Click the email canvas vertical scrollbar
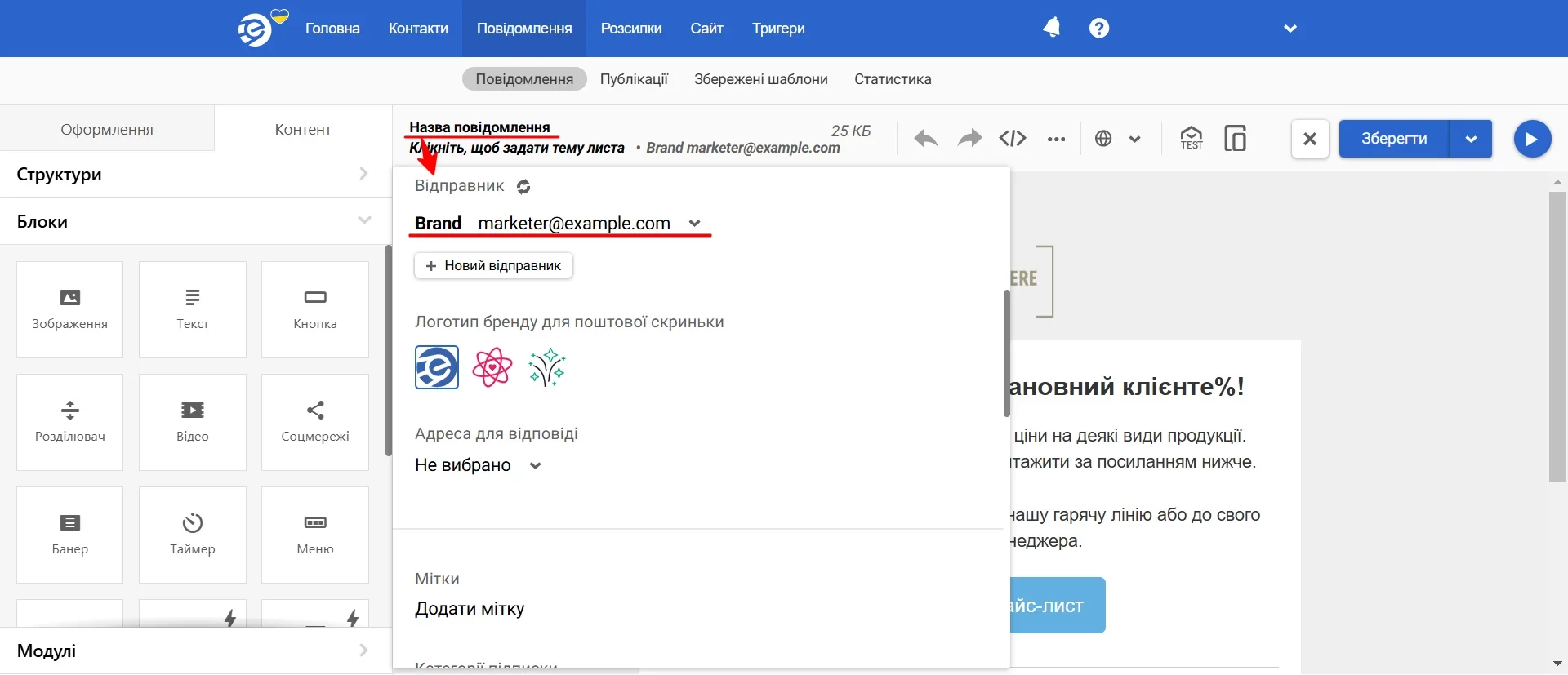This screenshot has height=675, width=1568. pos(1557,337)
